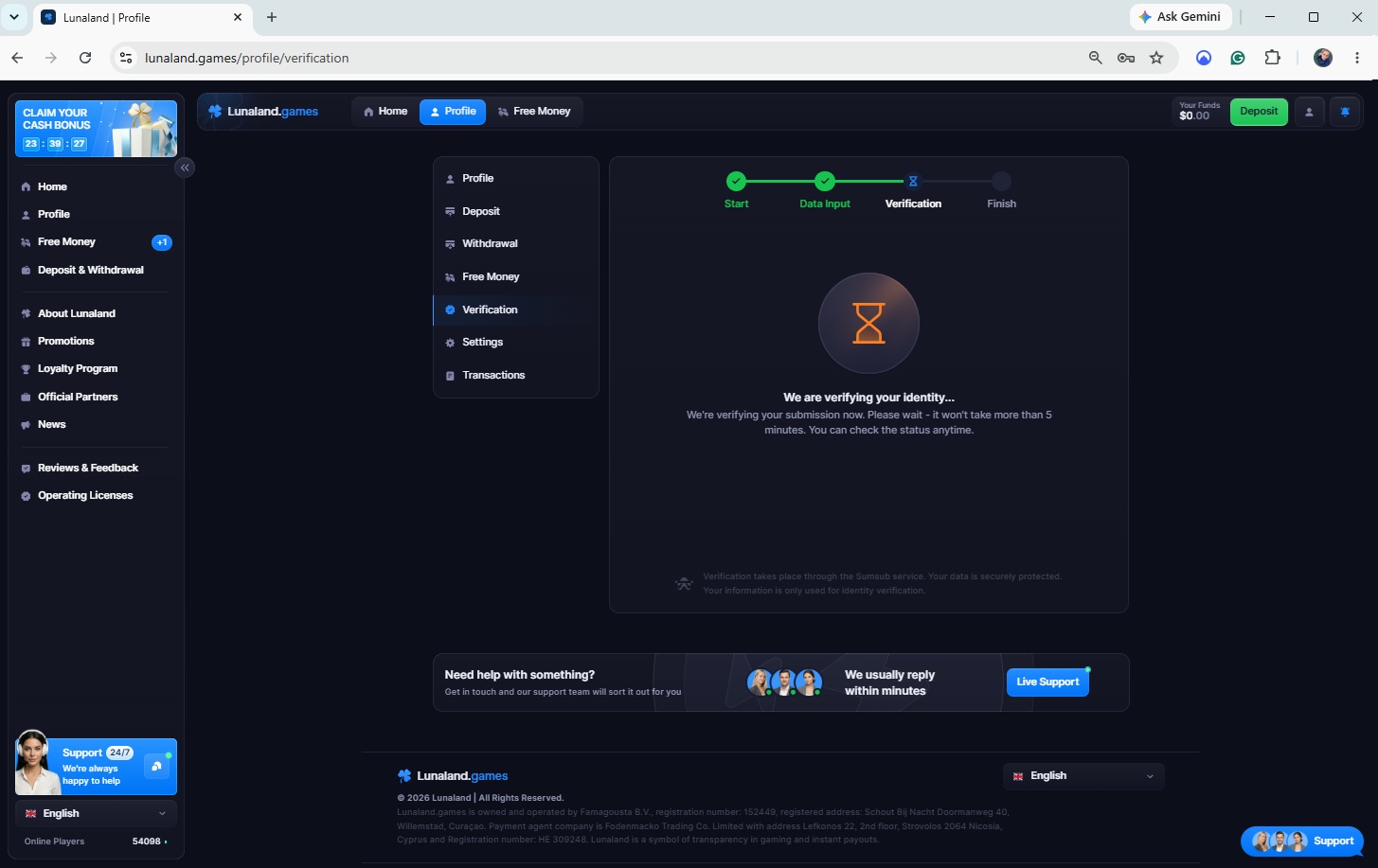
Task: Click the browser address bar URL
Action: [x=247, y=58]
